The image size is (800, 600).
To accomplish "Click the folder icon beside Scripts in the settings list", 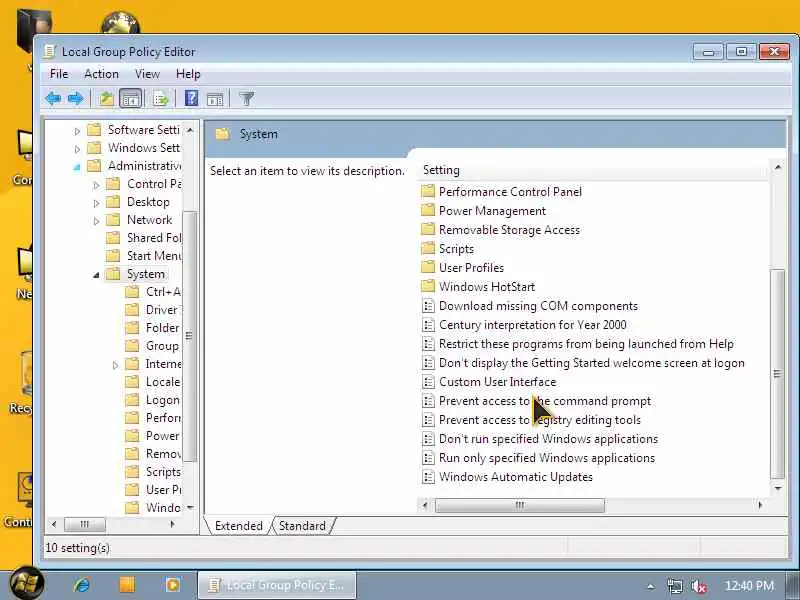I will (x=428, y=248).
